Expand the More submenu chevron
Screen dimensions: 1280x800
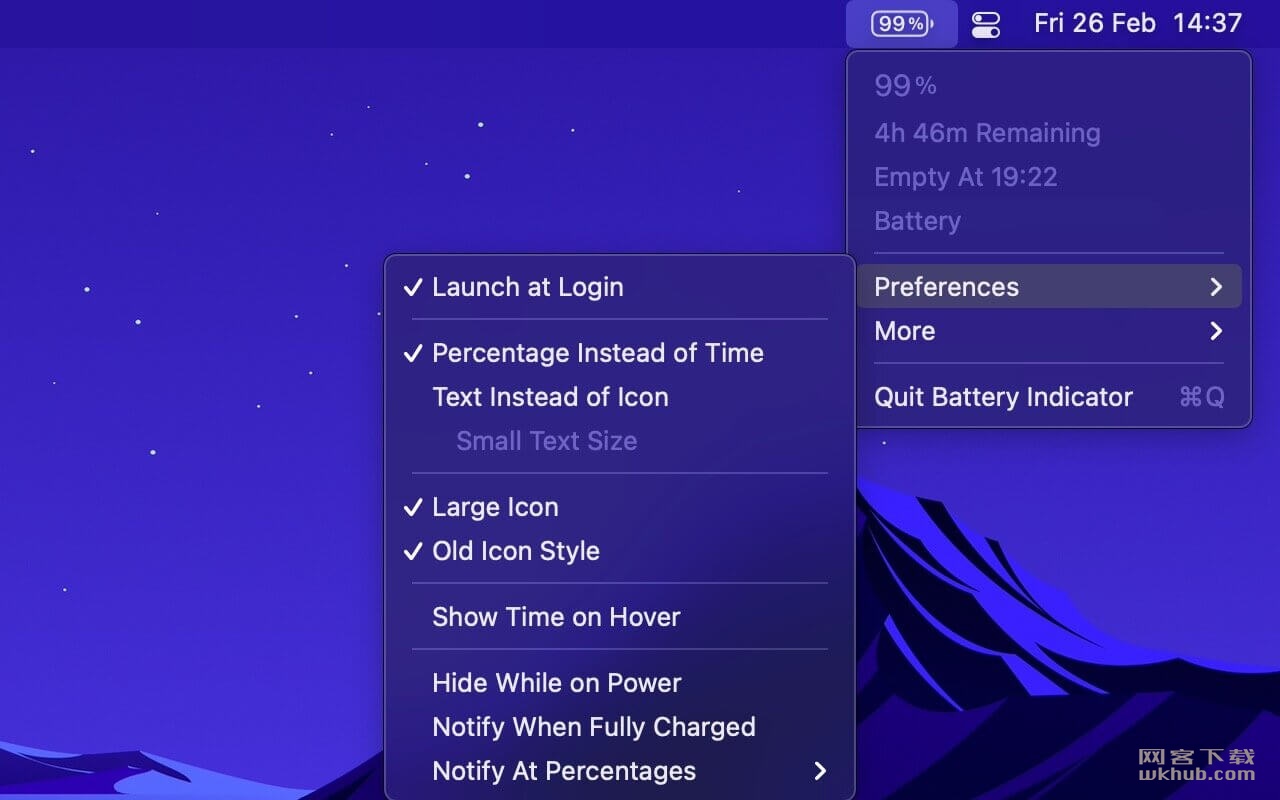pyautogui.click(x=1216, y=331)
